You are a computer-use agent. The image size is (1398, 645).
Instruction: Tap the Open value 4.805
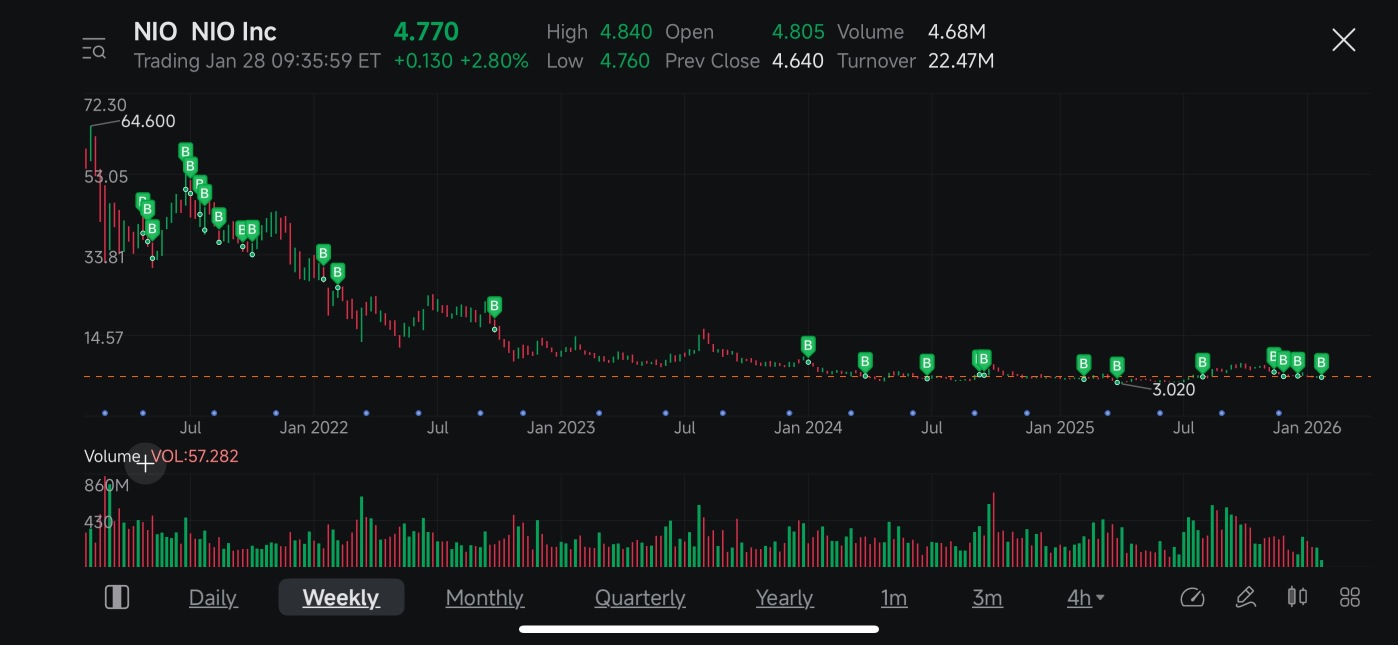point(798,32)
